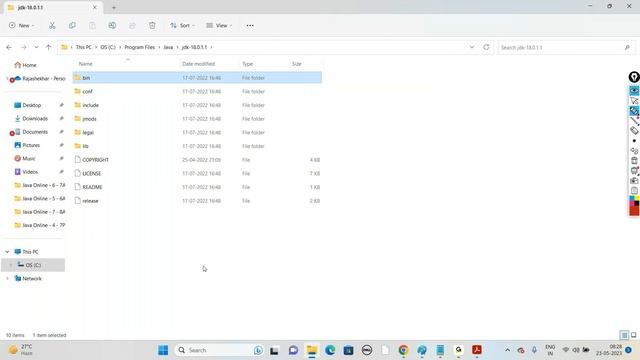Select the LICENSE file
Screen dimensions: 640x360
(x=197, y=173)
